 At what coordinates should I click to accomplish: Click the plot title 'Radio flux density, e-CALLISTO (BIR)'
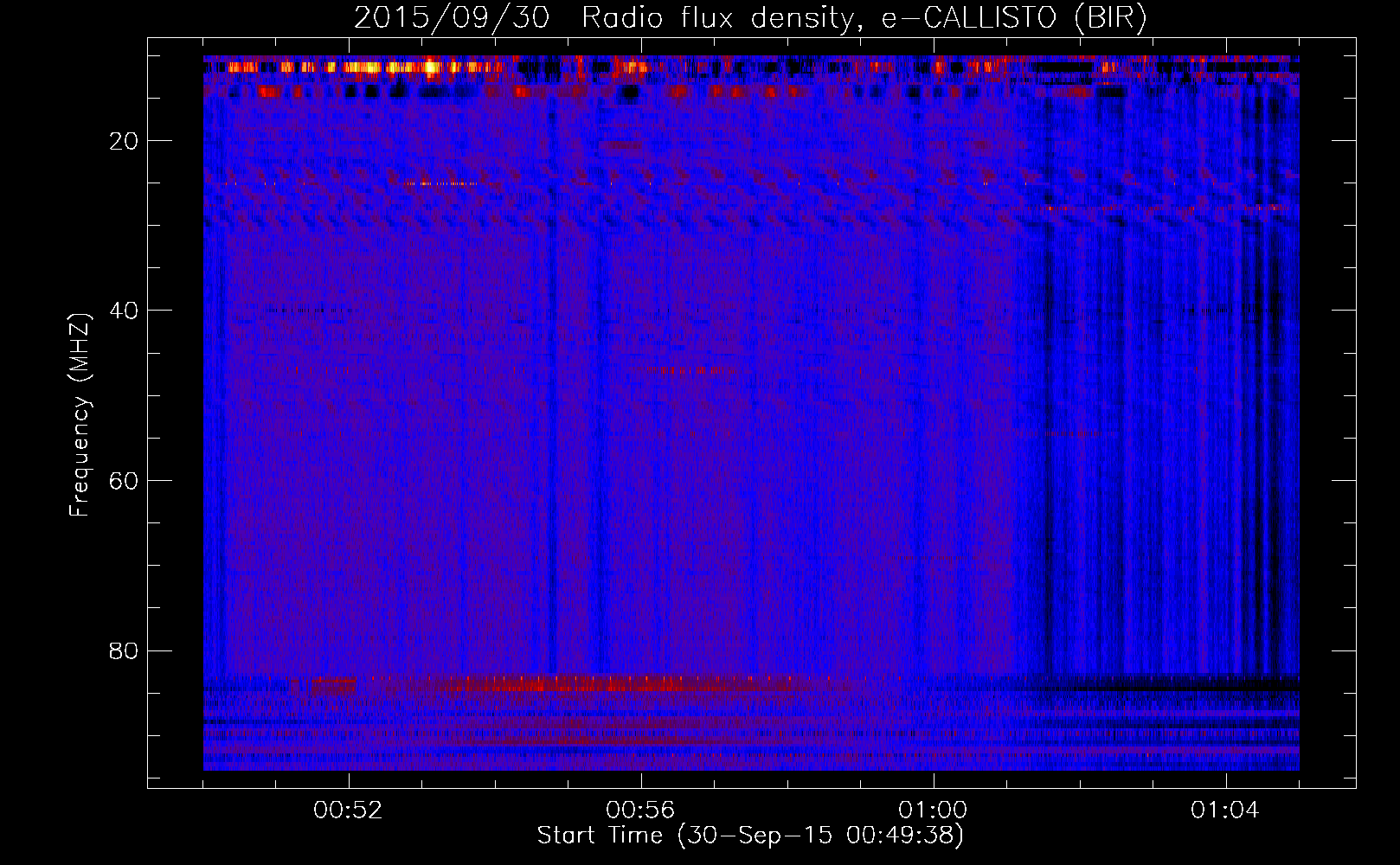[x=864, y=18]
